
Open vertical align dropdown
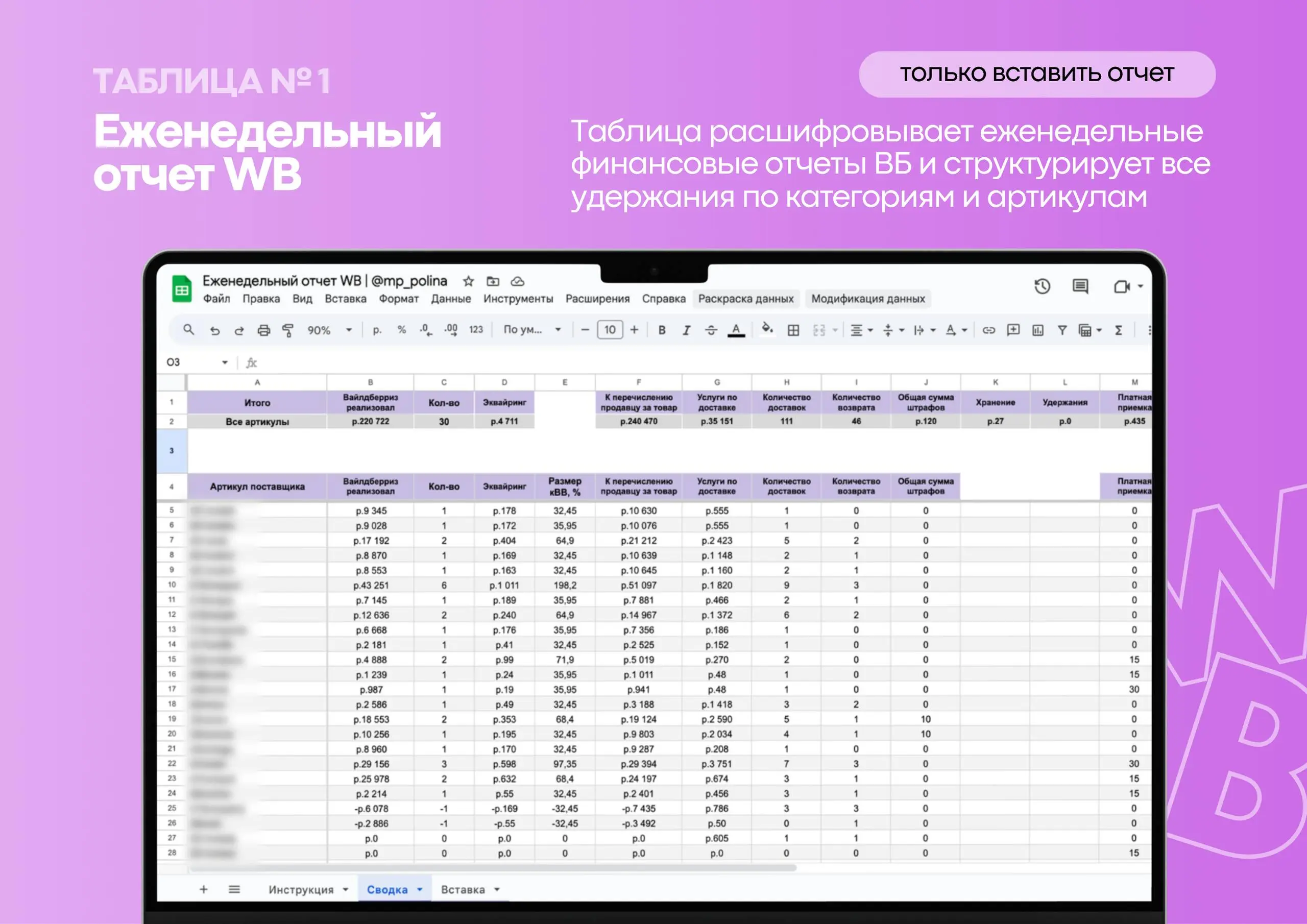pos(893,330)
